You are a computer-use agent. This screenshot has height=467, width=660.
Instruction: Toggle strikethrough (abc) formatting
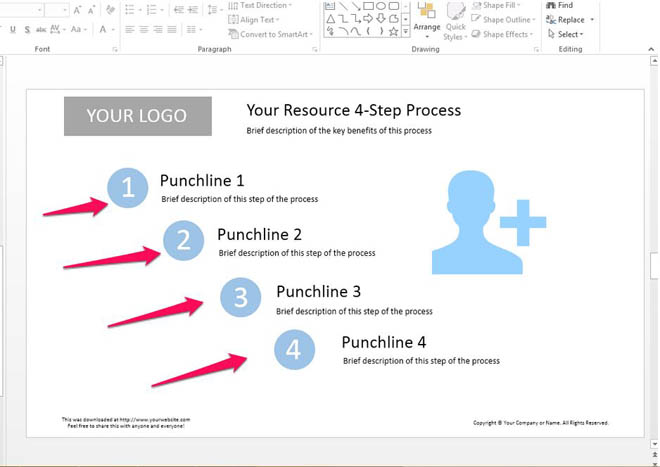point(41,29)
